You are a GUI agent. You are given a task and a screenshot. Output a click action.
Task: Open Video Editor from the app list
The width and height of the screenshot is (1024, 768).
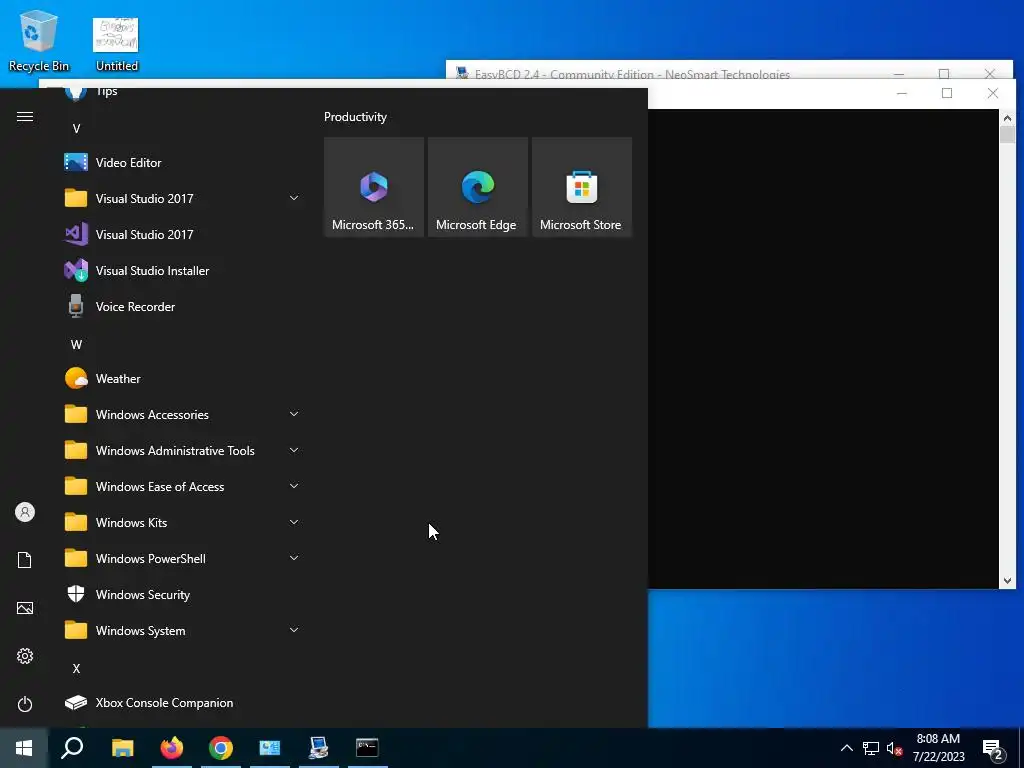tap(182, 163)
